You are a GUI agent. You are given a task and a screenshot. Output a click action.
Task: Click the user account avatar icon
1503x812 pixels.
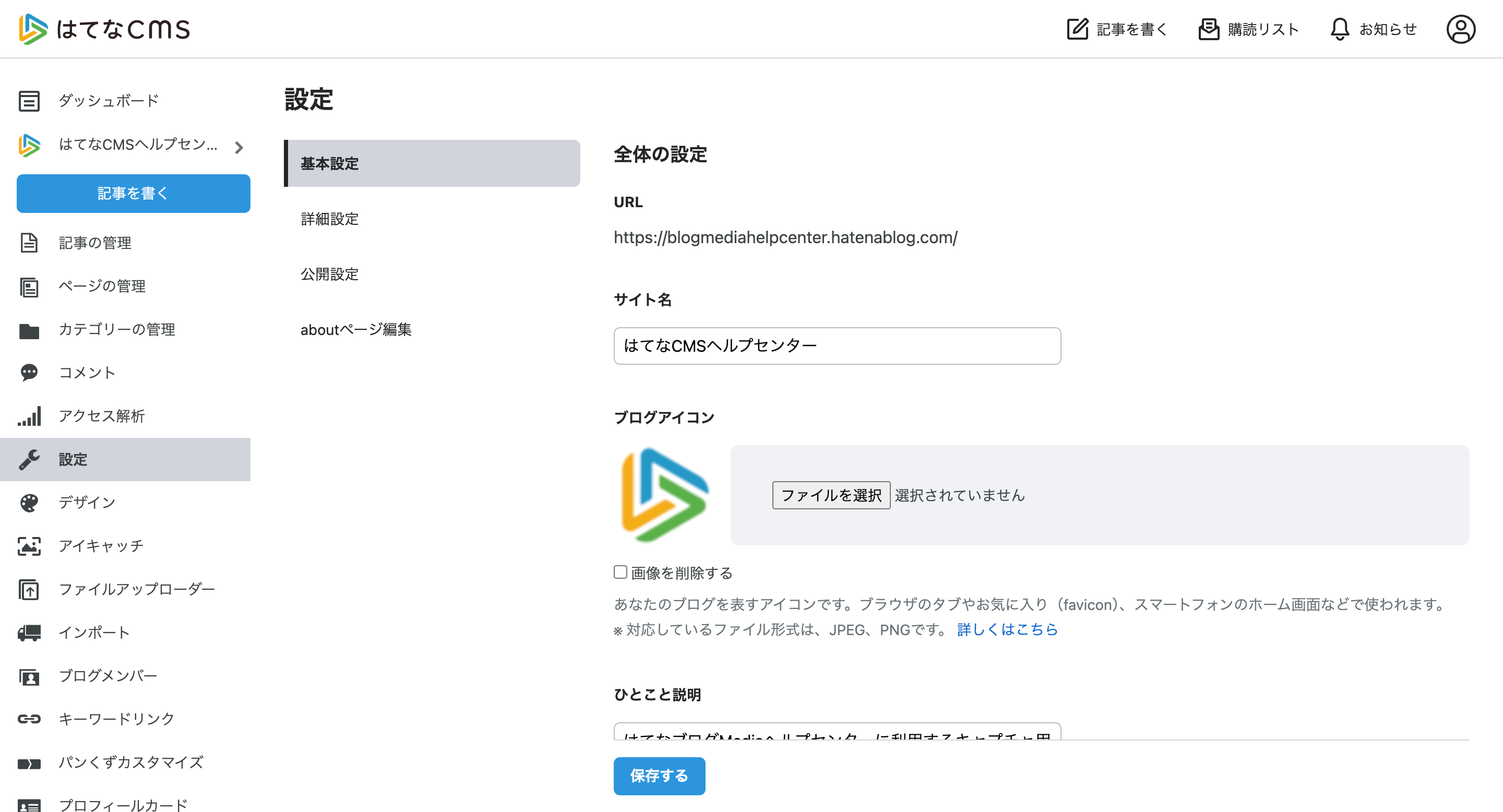[1460, 29]
